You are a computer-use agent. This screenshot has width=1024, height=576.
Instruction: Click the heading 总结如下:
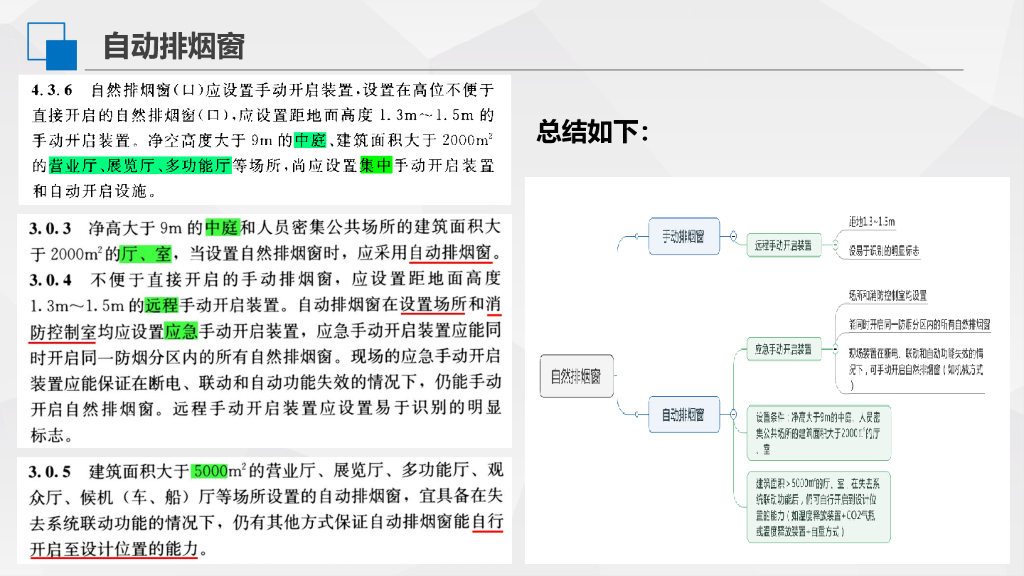click(593, 131)
